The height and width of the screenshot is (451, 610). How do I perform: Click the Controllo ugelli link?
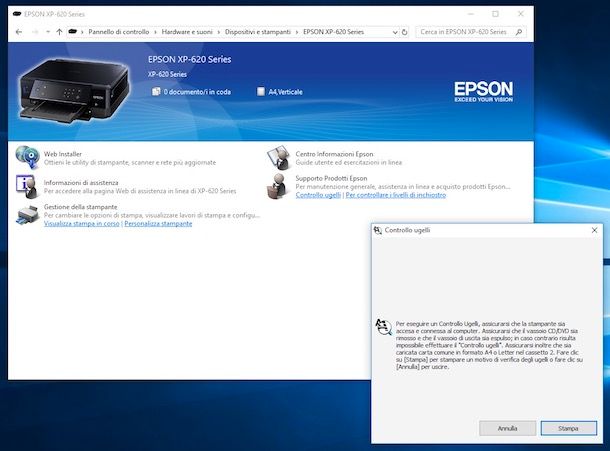point(318,195)
